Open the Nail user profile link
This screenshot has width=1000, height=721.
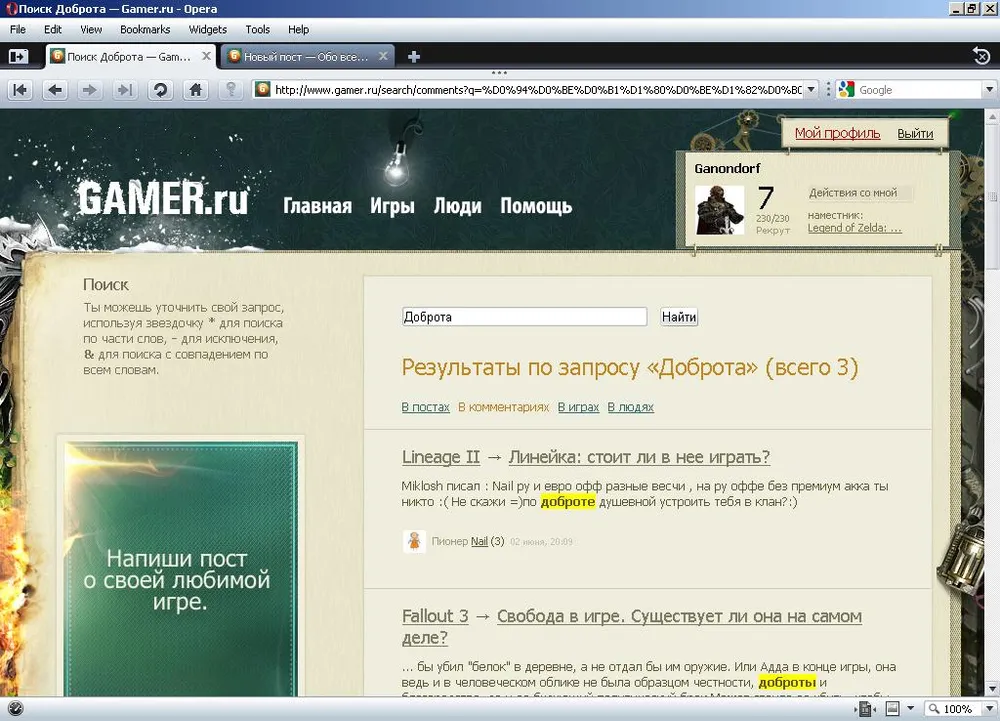tap(479, 541)
